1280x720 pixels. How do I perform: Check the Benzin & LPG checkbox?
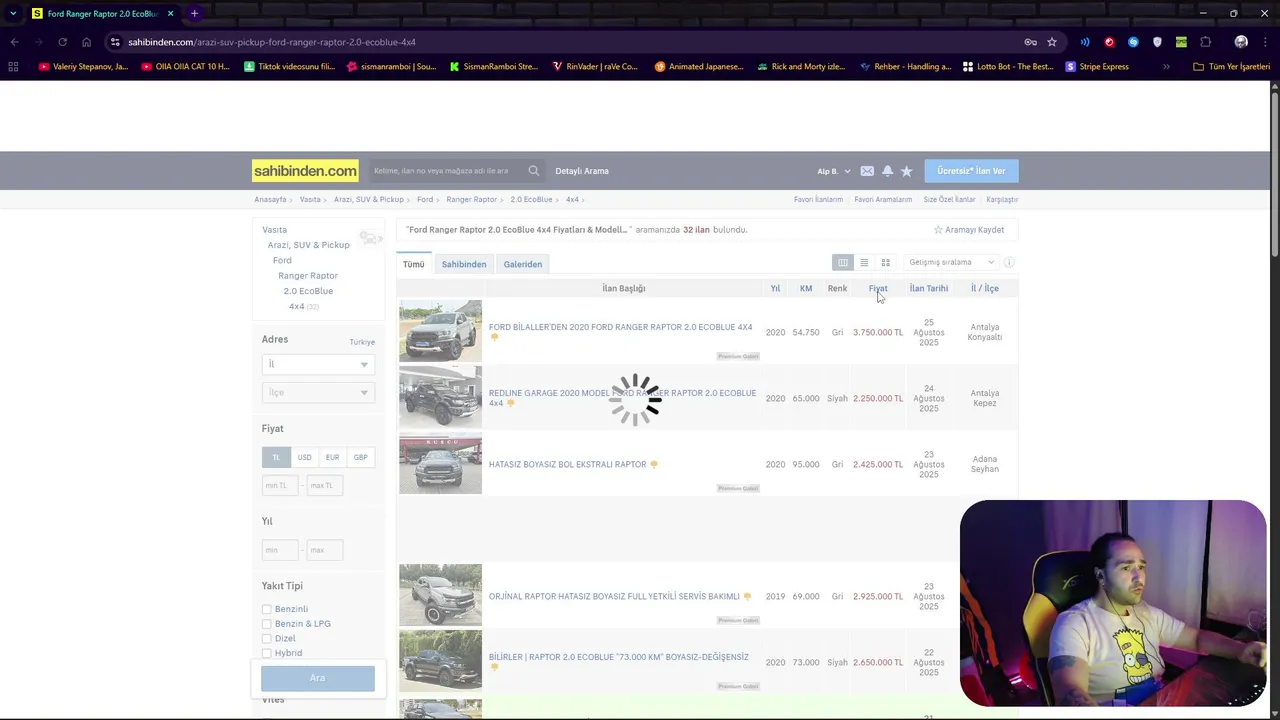(266, 624)
